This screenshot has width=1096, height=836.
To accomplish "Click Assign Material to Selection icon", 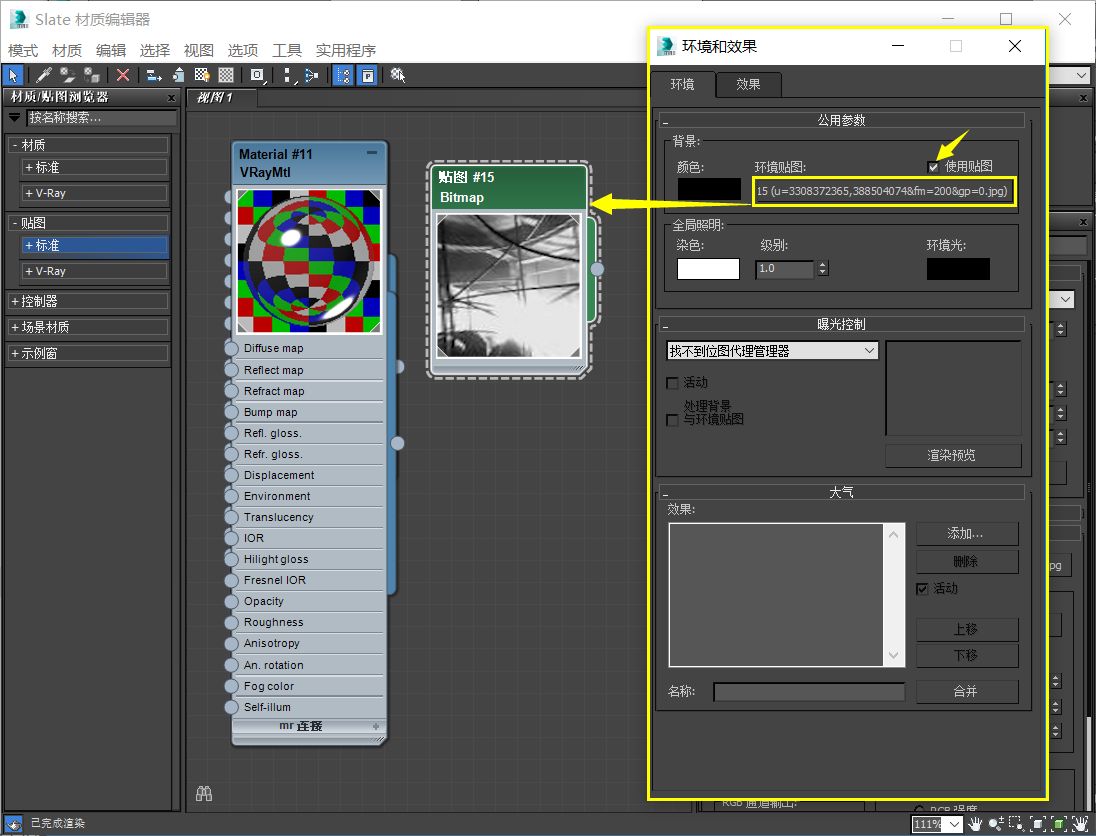I will click(x=92, y=75).
